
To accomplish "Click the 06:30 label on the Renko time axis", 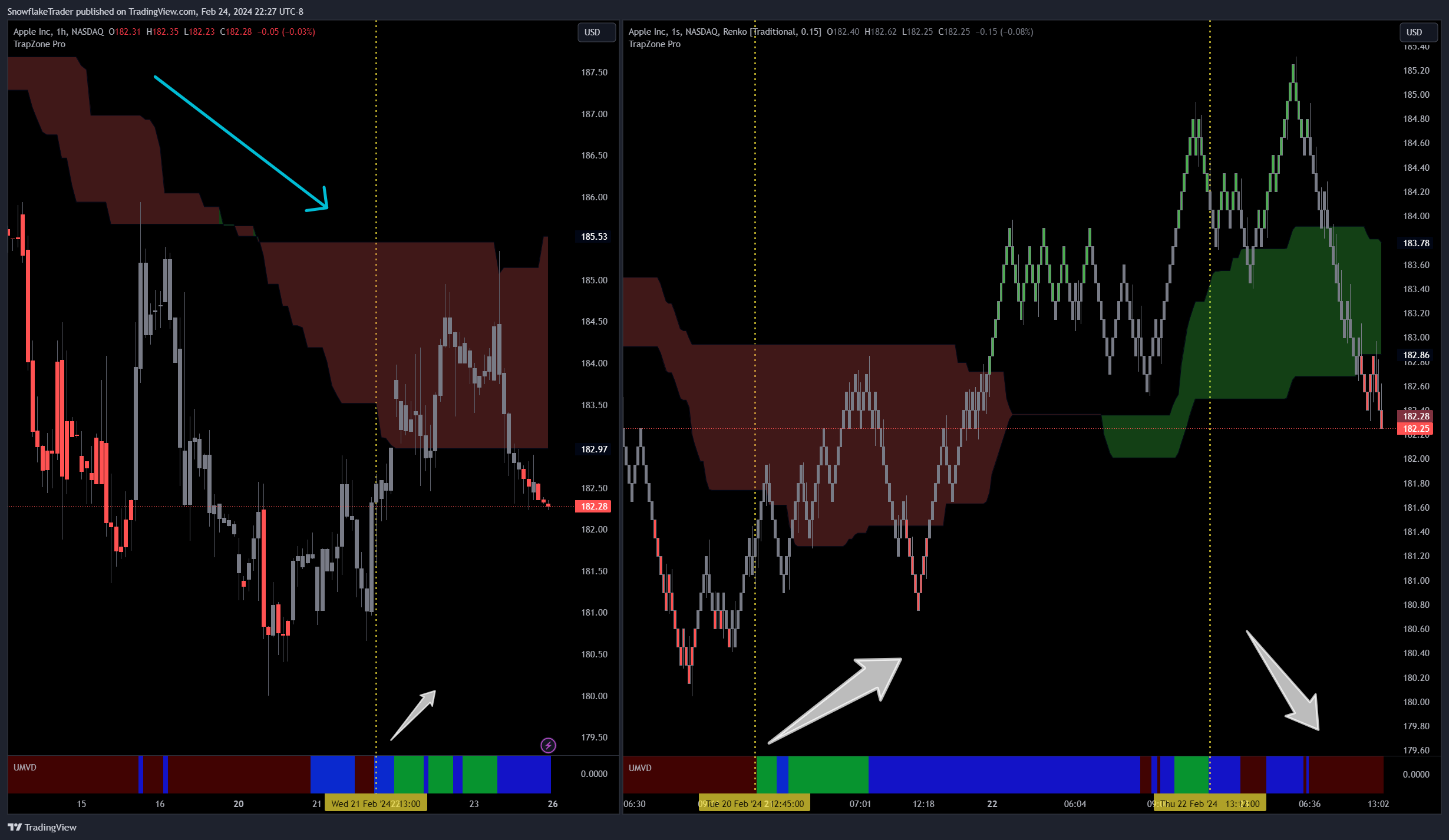I will [x=635, y=803].
